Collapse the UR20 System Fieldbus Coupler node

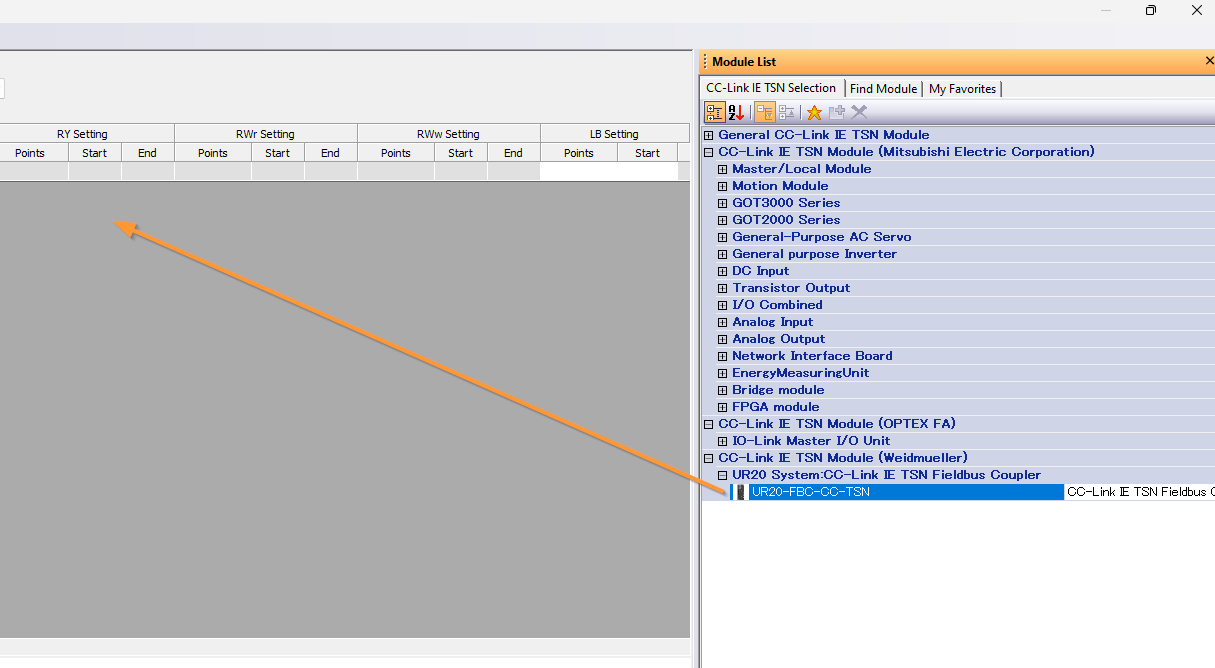click(x=723, y=475)
